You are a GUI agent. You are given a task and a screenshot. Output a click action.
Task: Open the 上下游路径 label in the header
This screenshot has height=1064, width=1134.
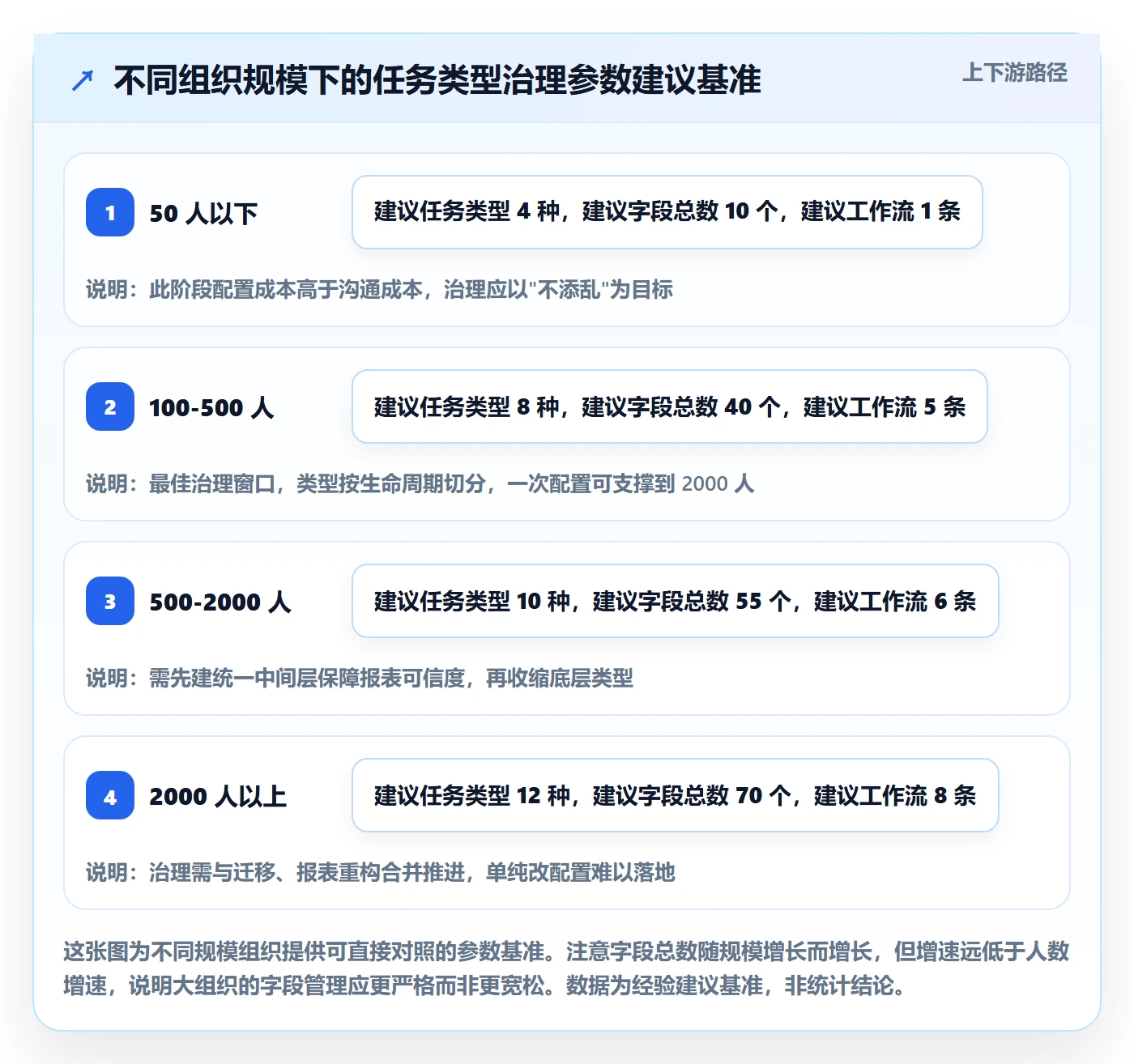[x=1015, y=73]
